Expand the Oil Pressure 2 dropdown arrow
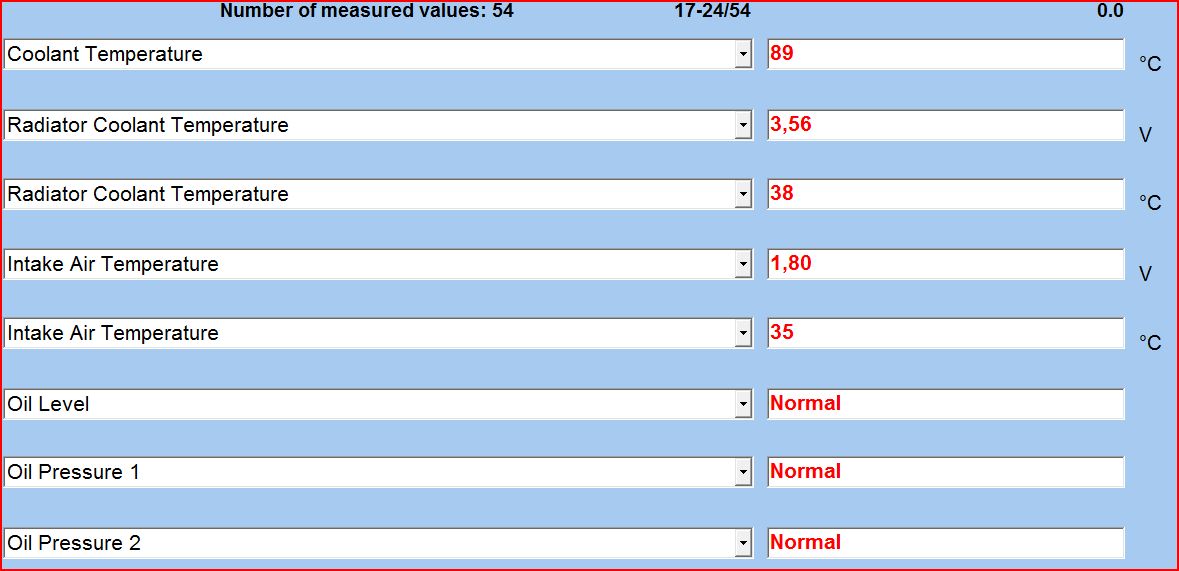 [x=743, y=543]
